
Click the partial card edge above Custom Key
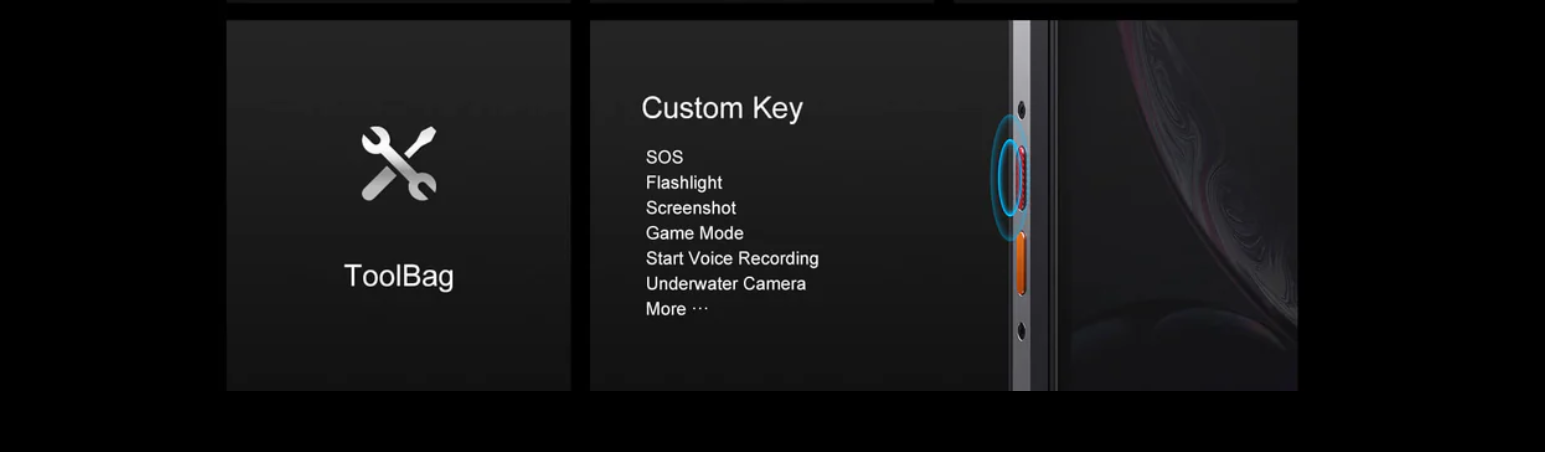[762, 1]
